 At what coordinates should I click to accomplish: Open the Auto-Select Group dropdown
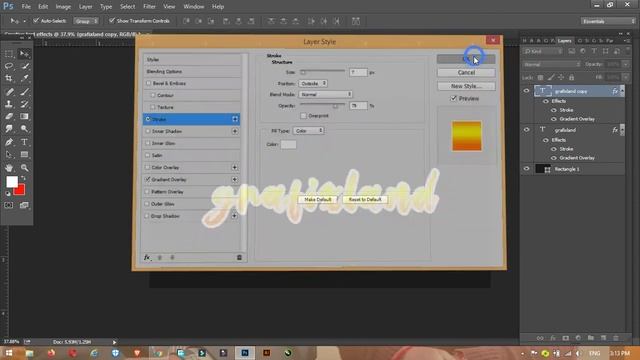click(x=86, y=21)
